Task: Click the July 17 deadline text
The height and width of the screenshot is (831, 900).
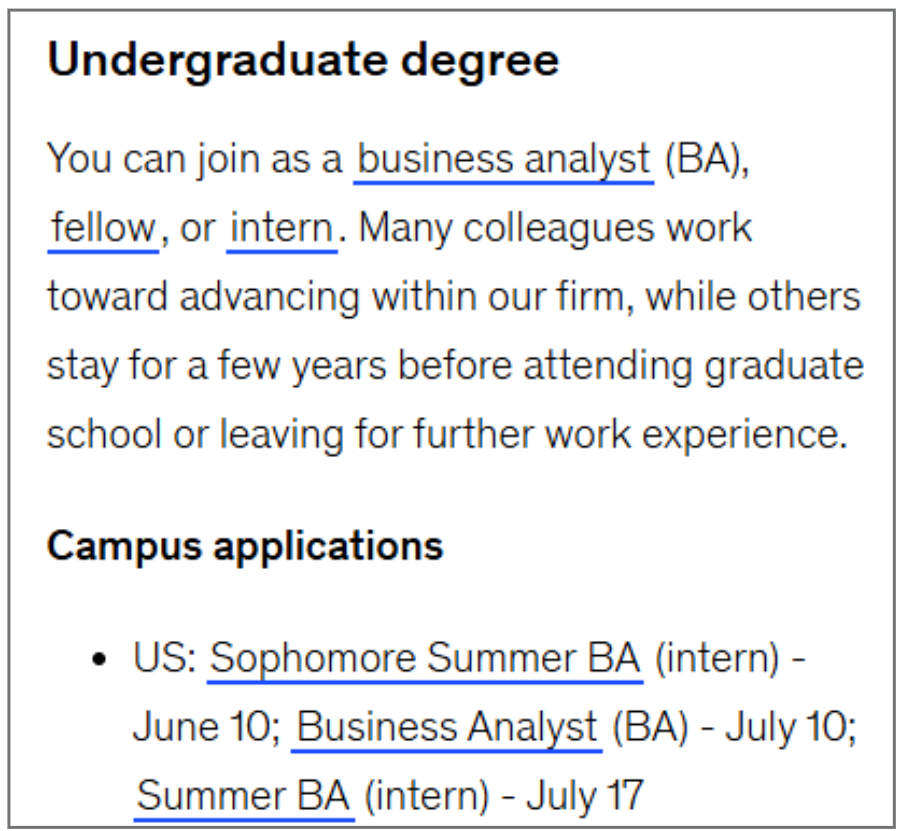Action: [584, 796]
